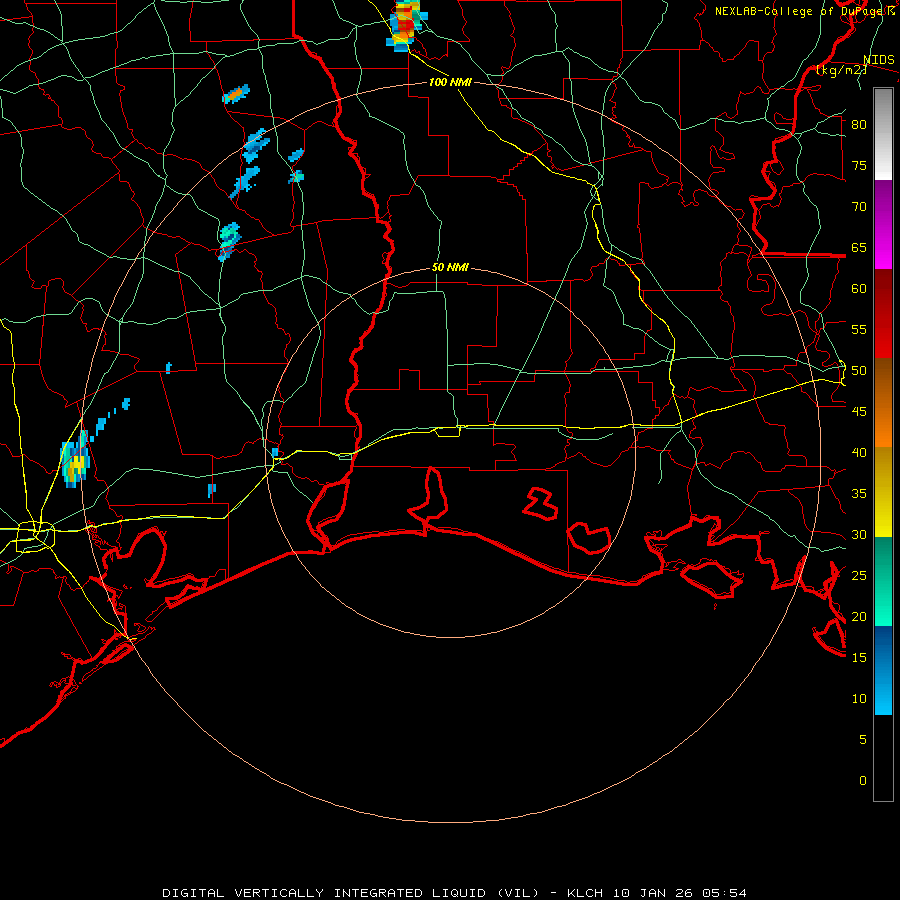This screenshot has width=900, height=900.
Task: Select the 50 value on the VIL scale
Action: (x=859, y=371)
